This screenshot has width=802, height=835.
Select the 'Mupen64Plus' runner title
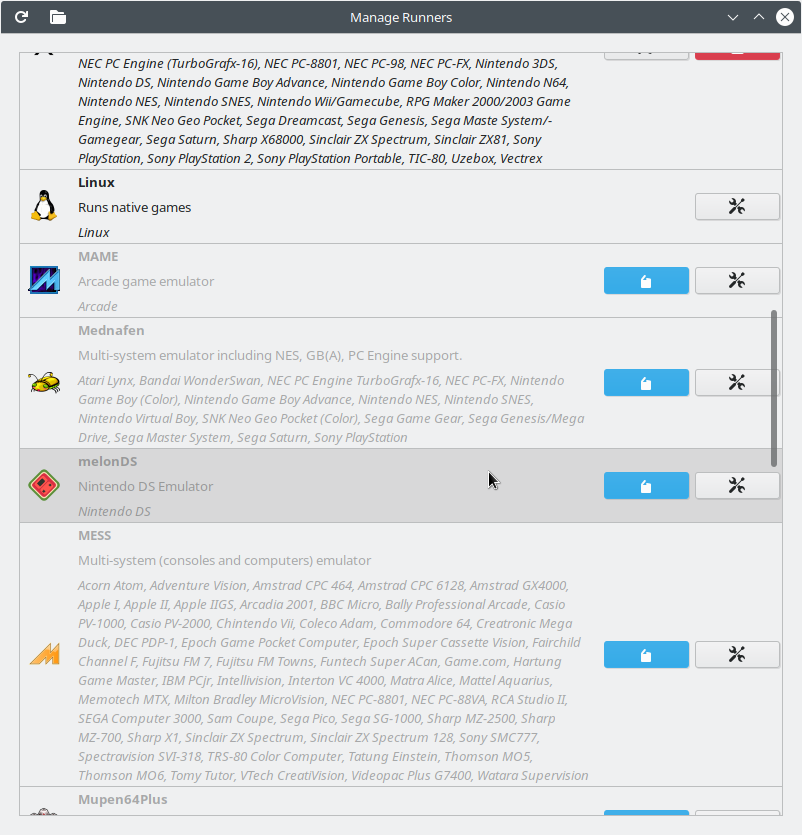122,799
